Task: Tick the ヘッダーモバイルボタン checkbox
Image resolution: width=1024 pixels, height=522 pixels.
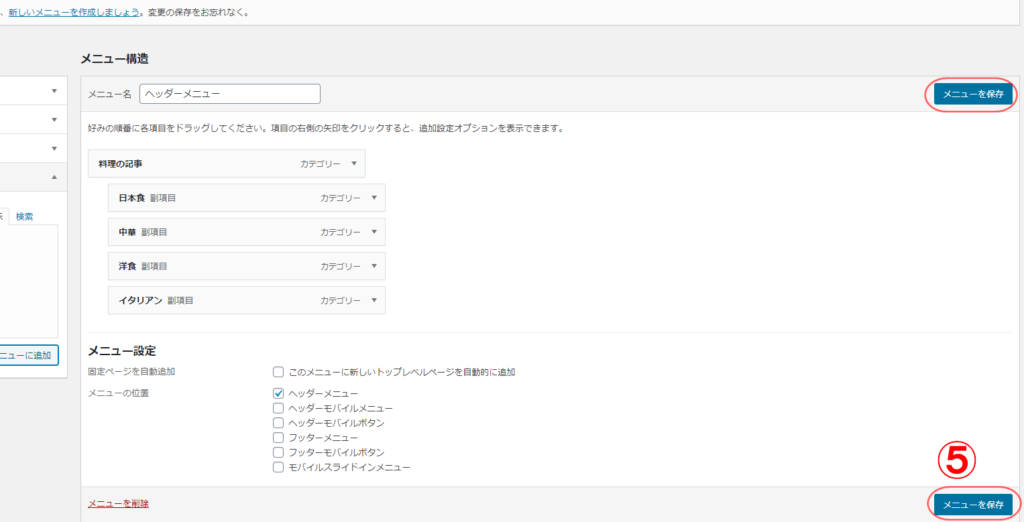Action: pos(279,423)
